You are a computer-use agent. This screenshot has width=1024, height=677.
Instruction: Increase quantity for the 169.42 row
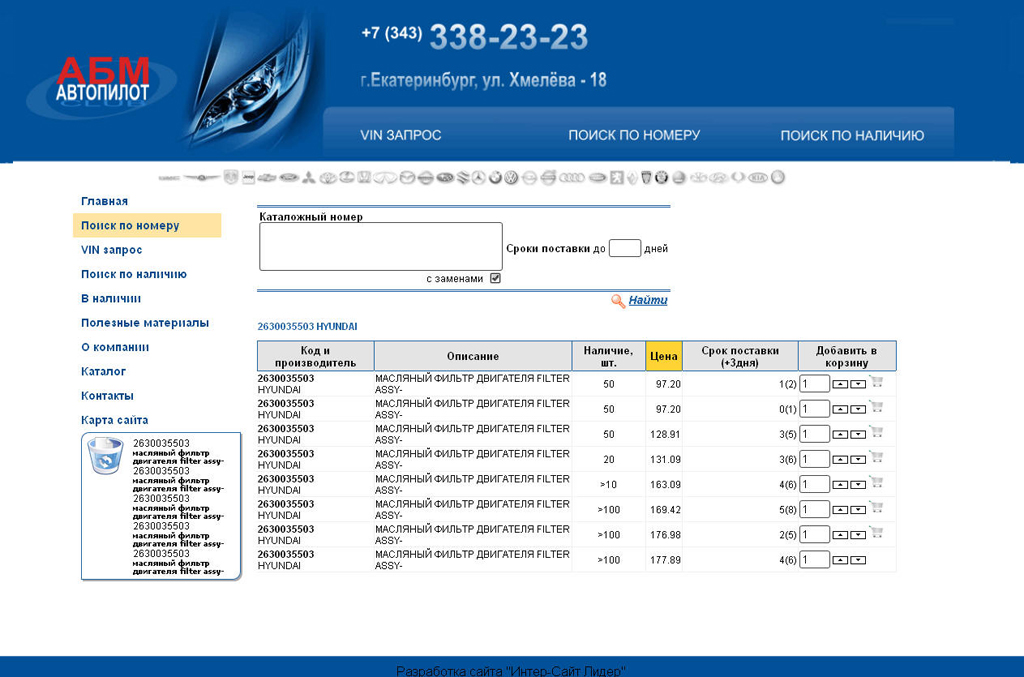840,510
